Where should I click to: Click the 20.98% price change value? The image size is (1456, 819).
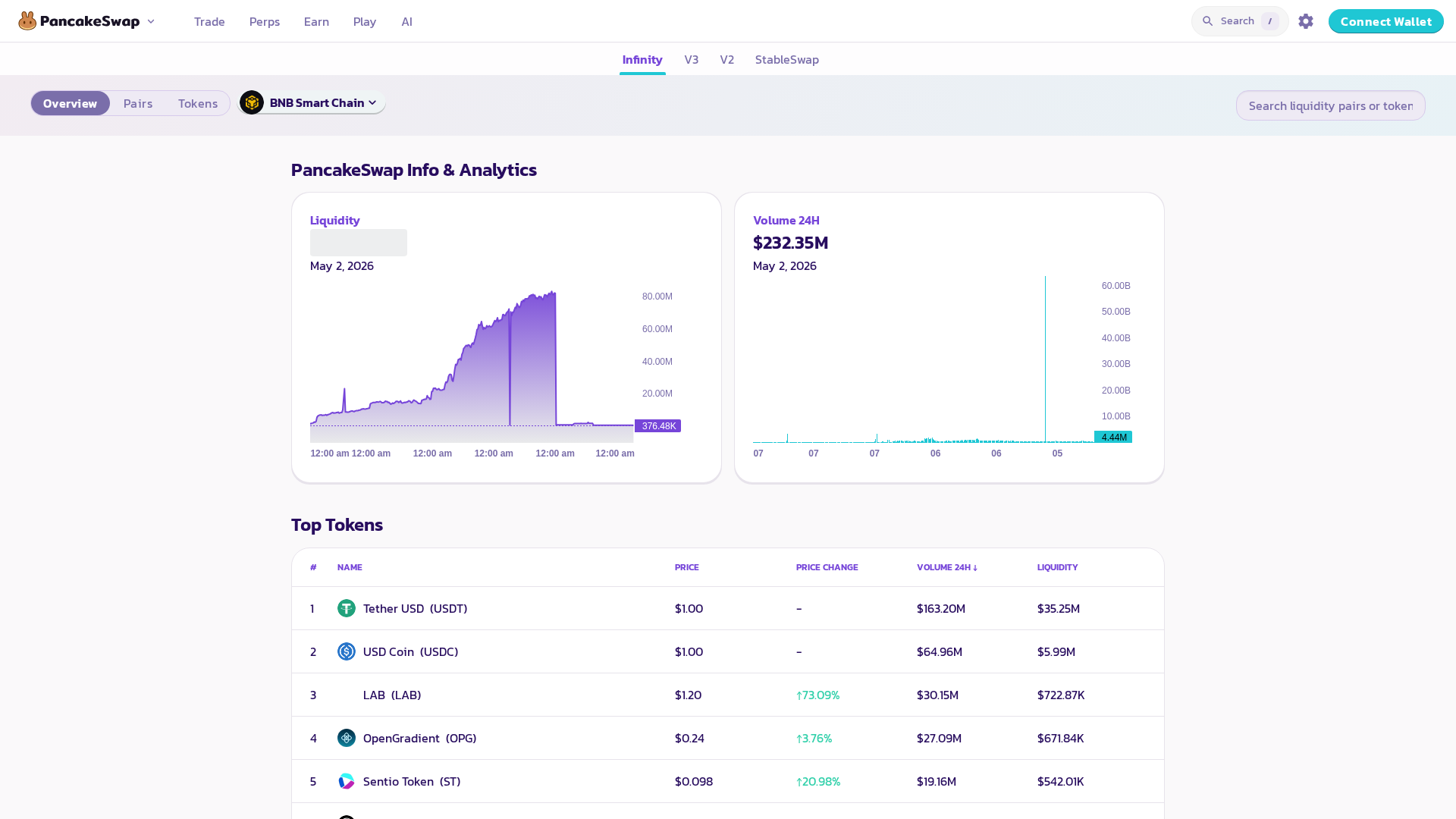coord(818,781)
